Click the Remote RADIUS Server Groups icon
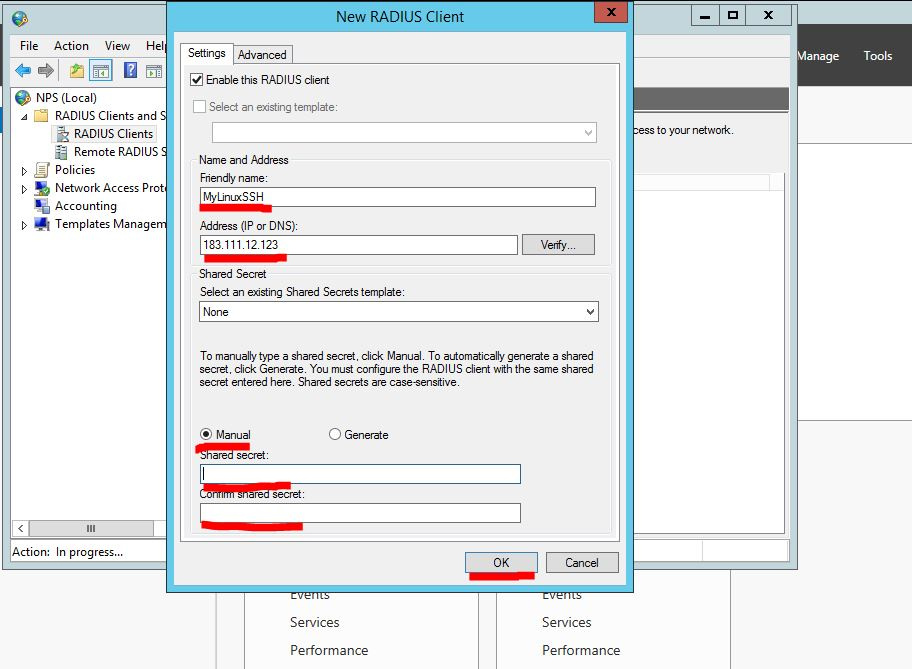Image resolution: width=912 pixels, height=669 pixels. point(61,152)
